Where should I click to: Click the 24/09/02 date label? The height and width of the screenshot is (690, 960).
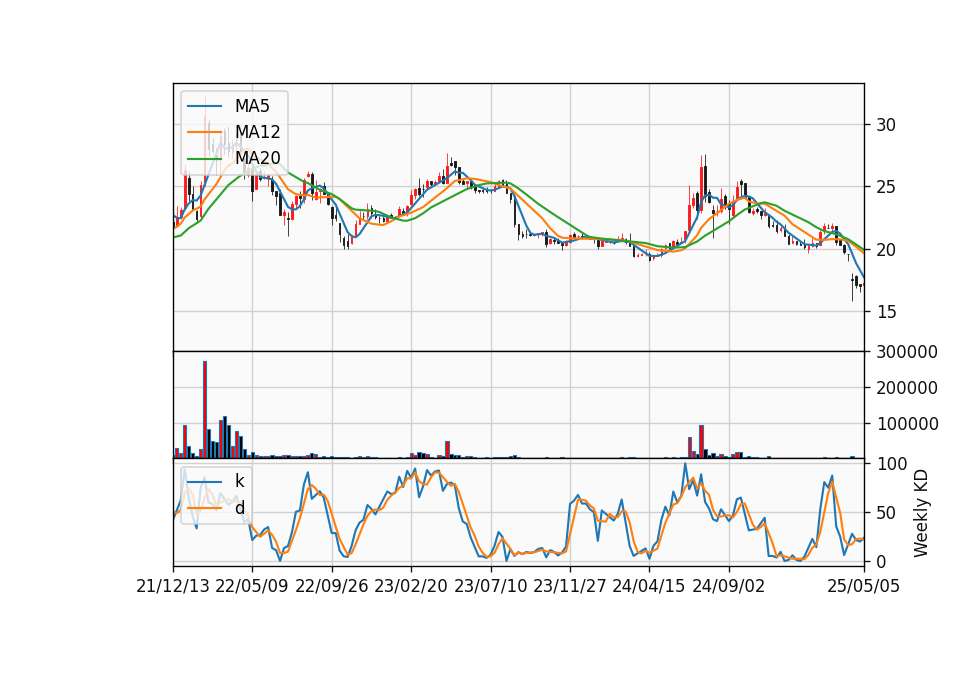tap(729, 586)
